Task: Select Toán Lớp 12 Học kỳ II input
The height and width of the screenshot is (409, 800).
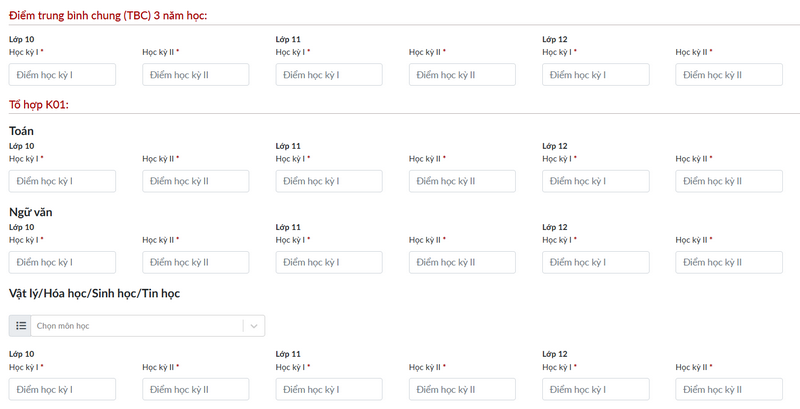Action: 729,181
